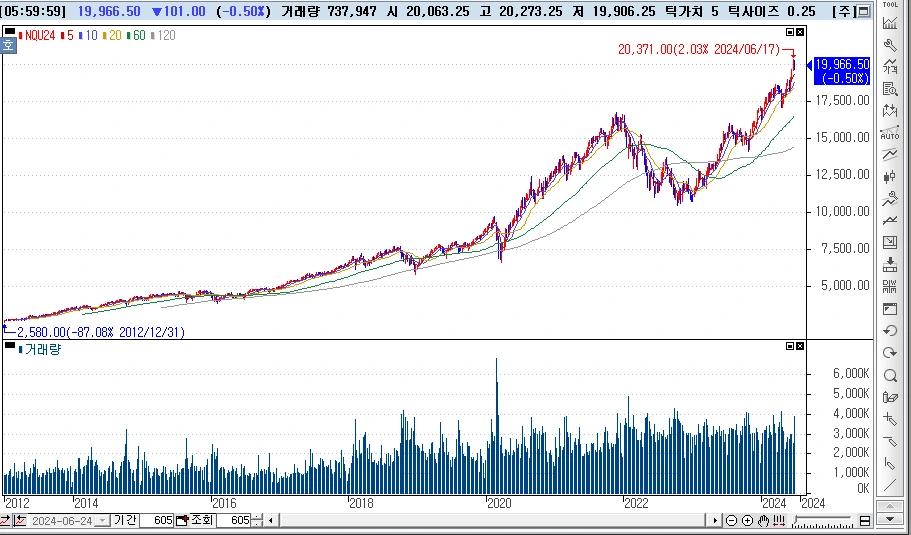Click the 19,966.50 current price tag

point(841,71)
